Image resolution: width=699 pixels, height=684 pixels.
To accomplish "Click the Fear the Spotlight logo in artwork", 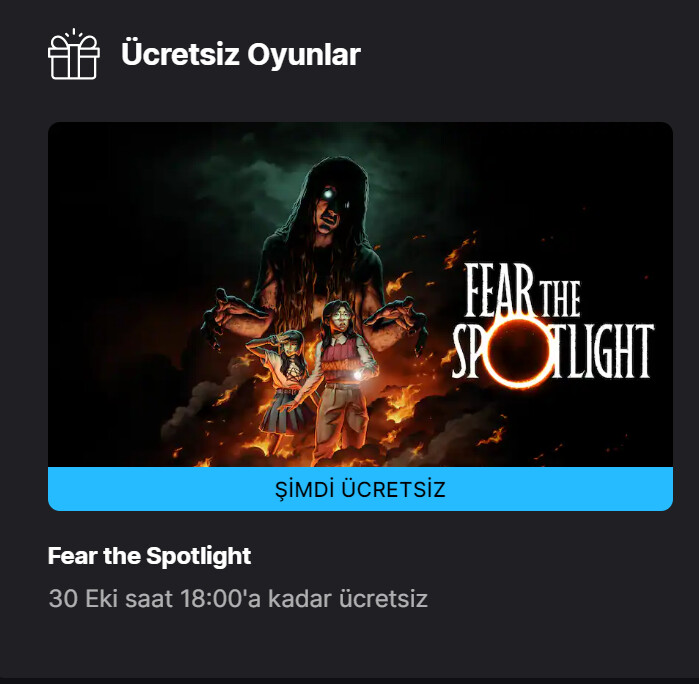I will [x=553, y=326].
